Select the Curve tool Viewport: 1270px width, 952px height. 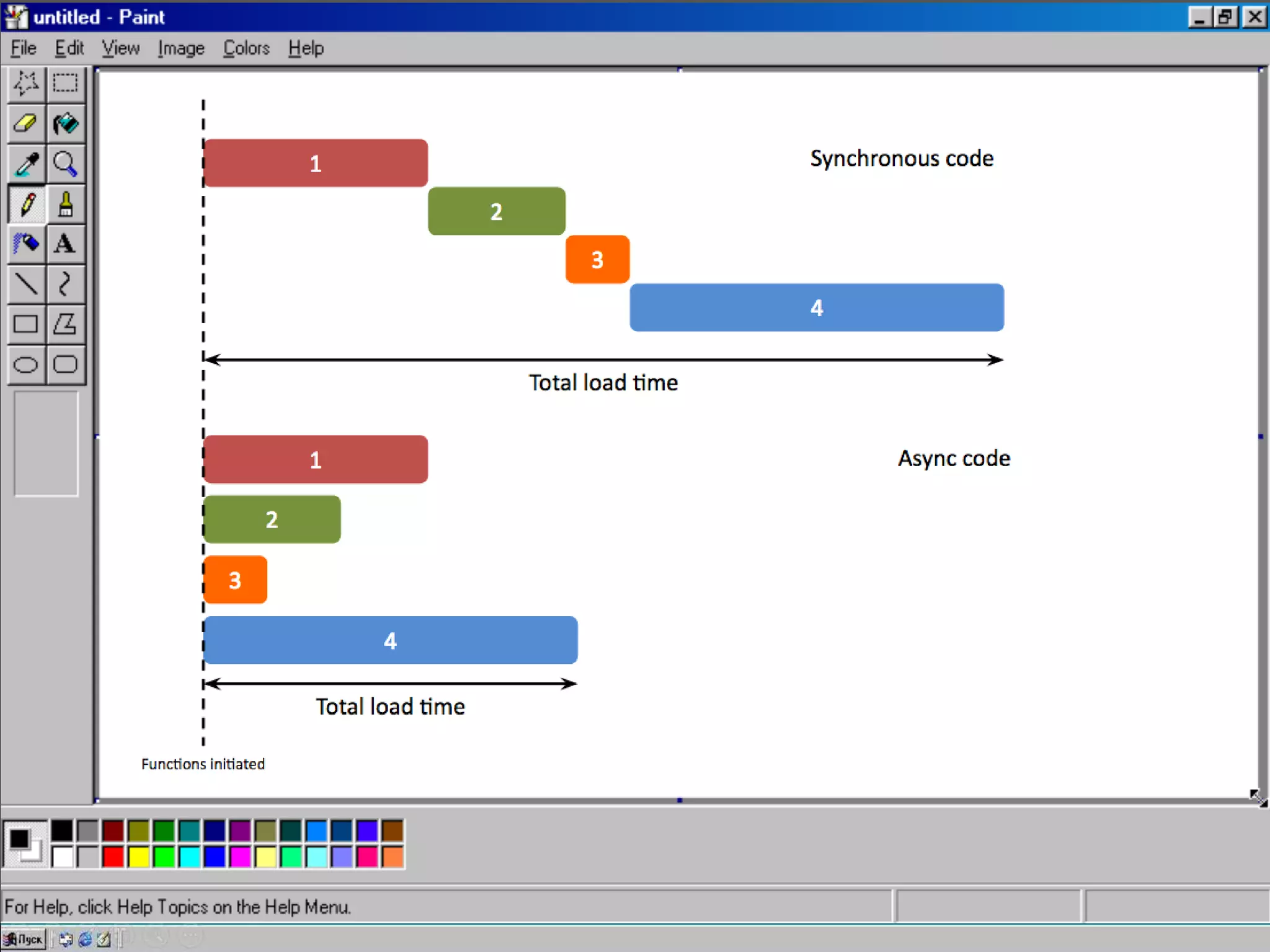(65, 284)
